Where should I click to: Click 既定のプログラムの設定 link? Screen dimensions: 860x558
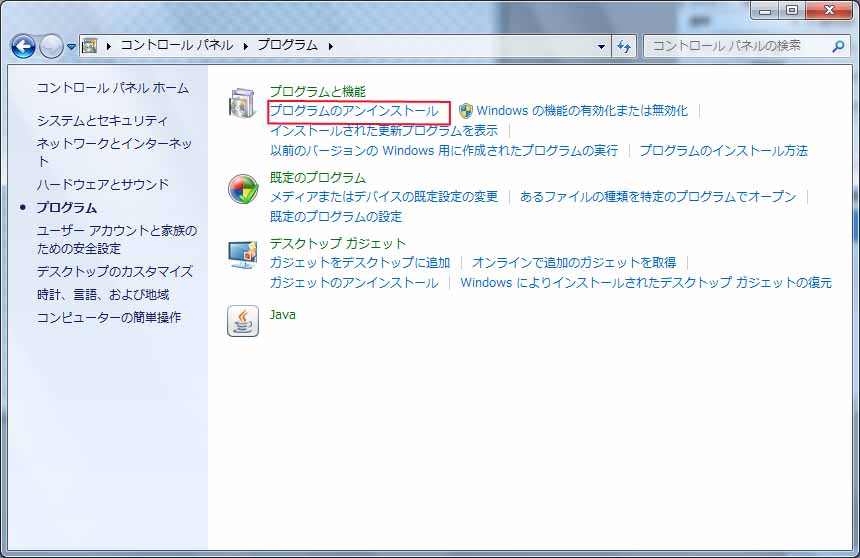pyautogui.click(x=336, y=217)
